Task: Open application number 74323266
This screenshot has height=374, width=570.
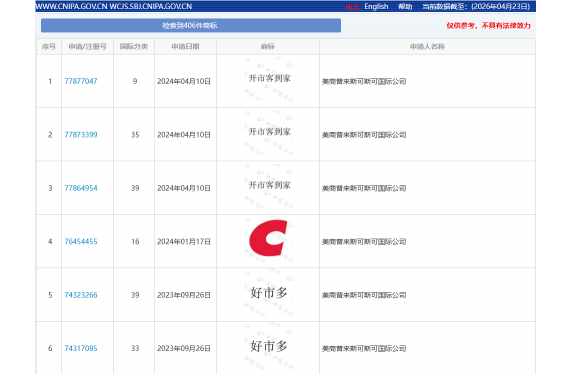Action: tap(81, 295)
